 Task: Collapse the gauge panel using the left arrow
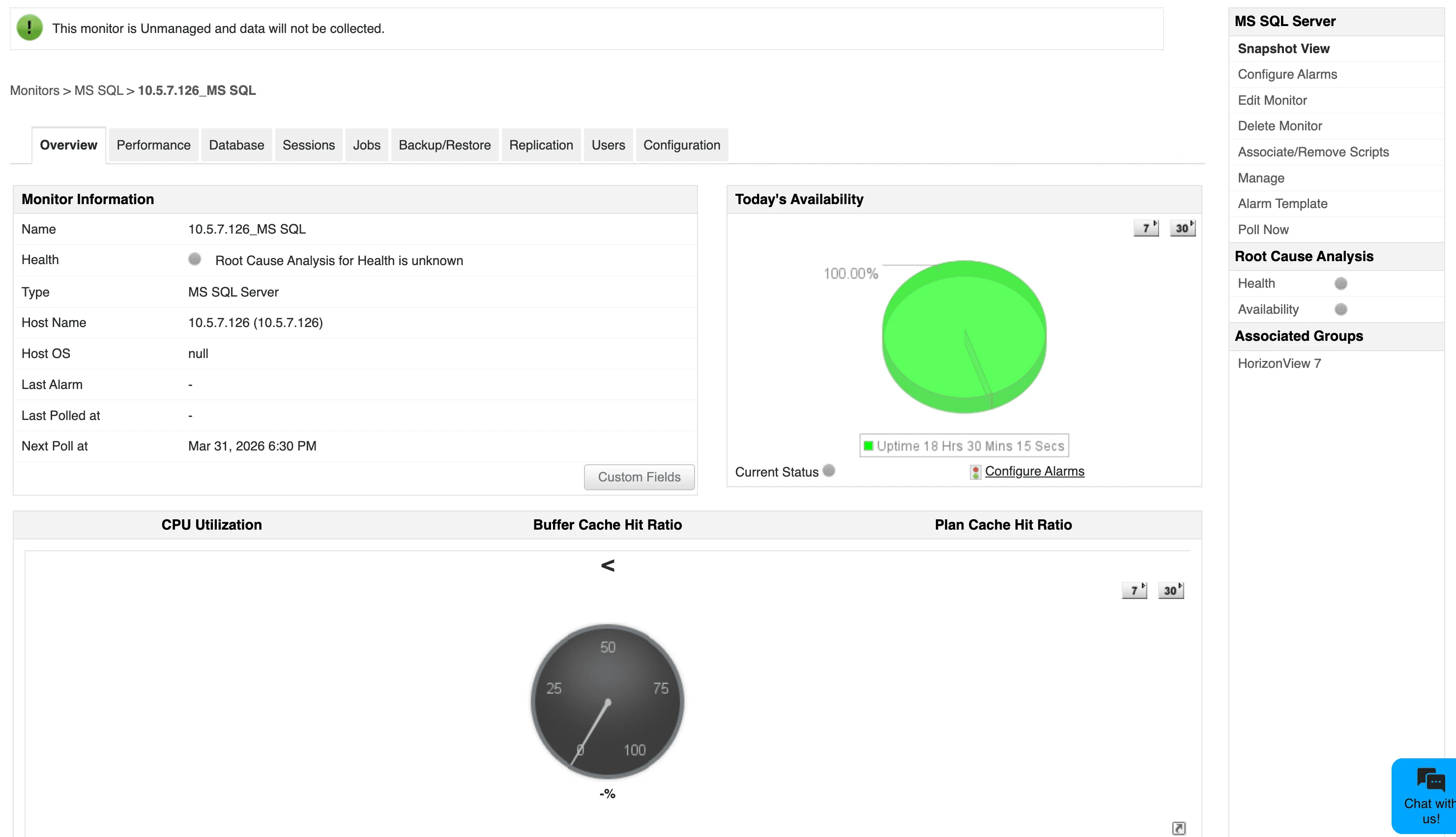tap(608, 565)
